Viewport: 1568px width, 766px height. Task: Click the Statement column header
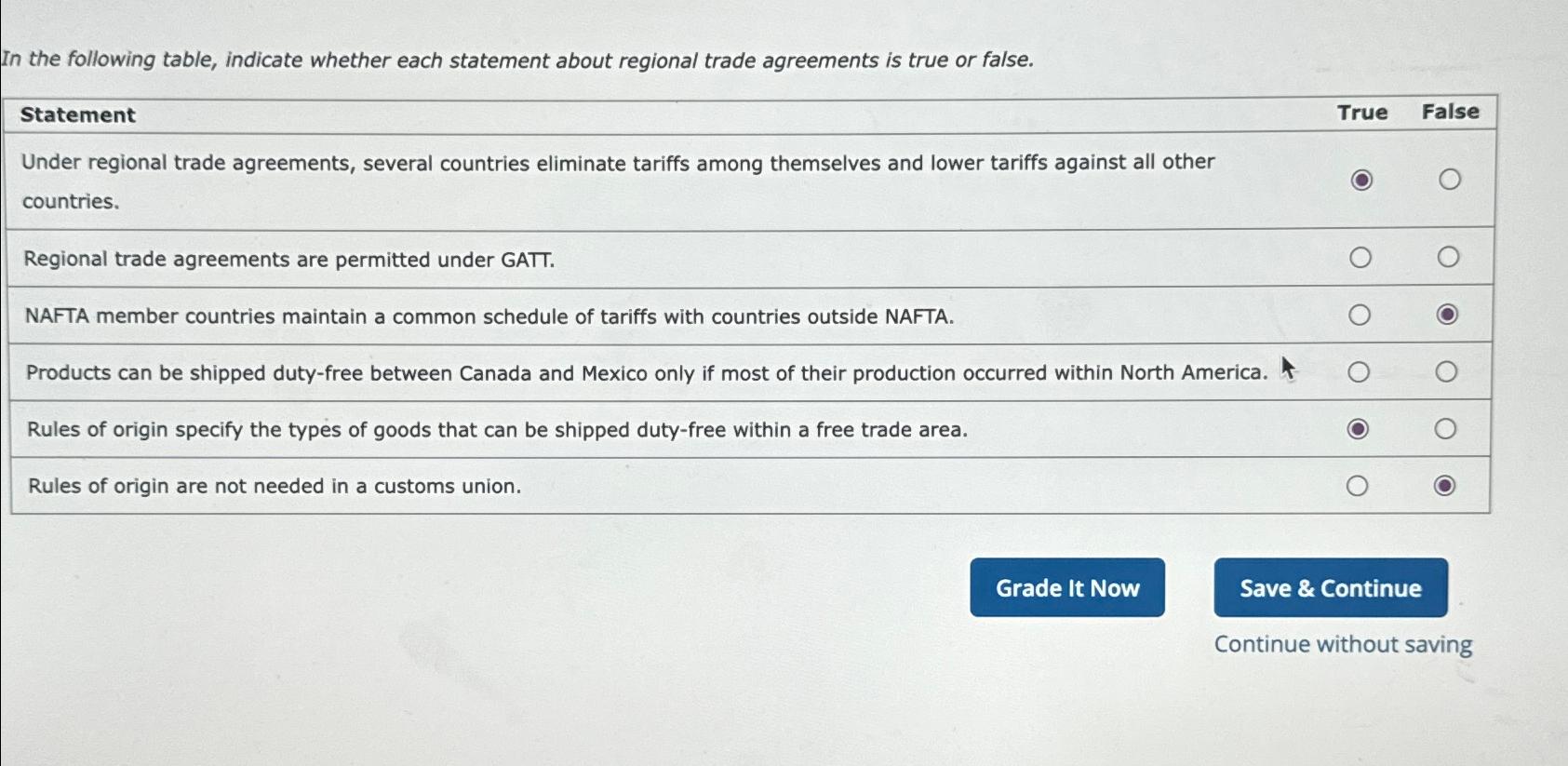coord(78,115)
